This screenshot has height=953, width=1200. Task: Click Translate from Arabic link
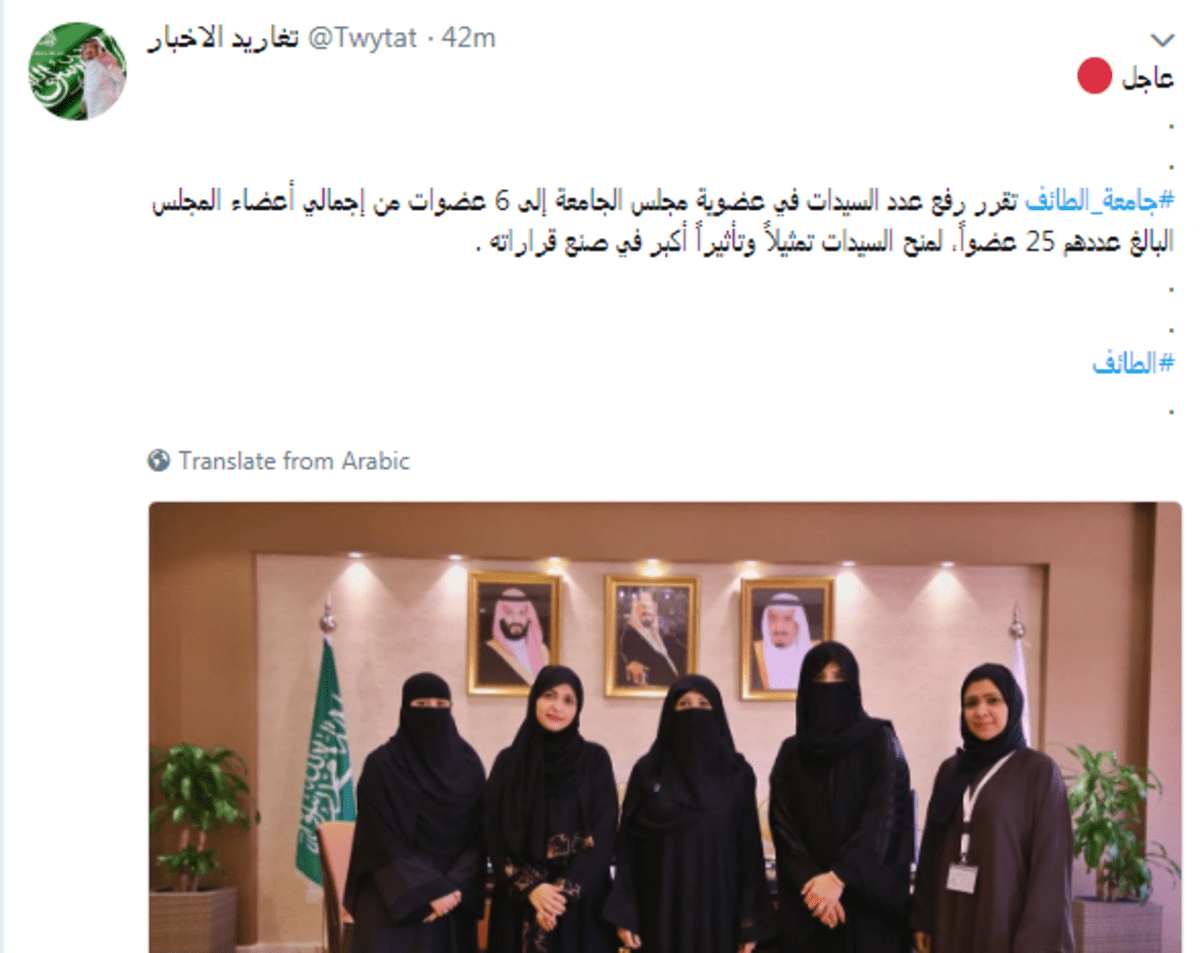pyautogui.click(x=294, y=461)
